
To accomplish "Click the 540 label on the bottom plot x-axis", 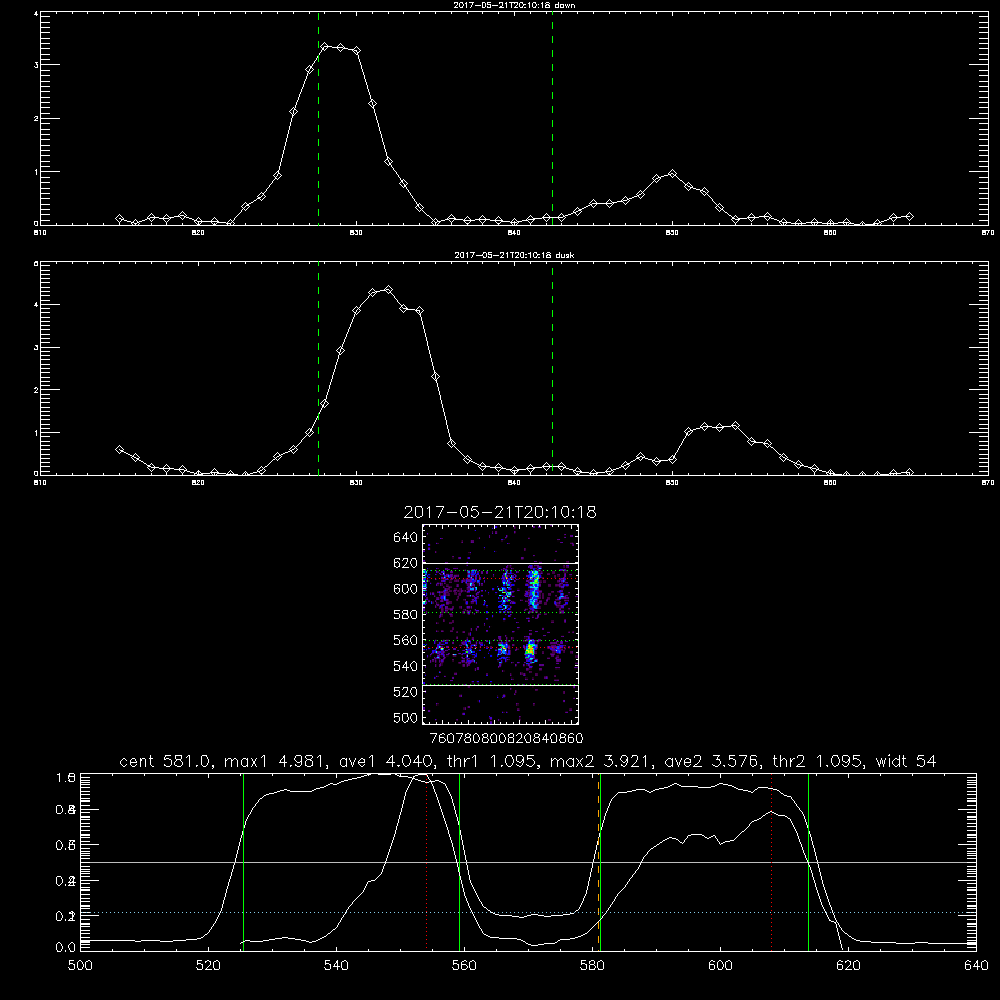I will click(x=336, y=966).
